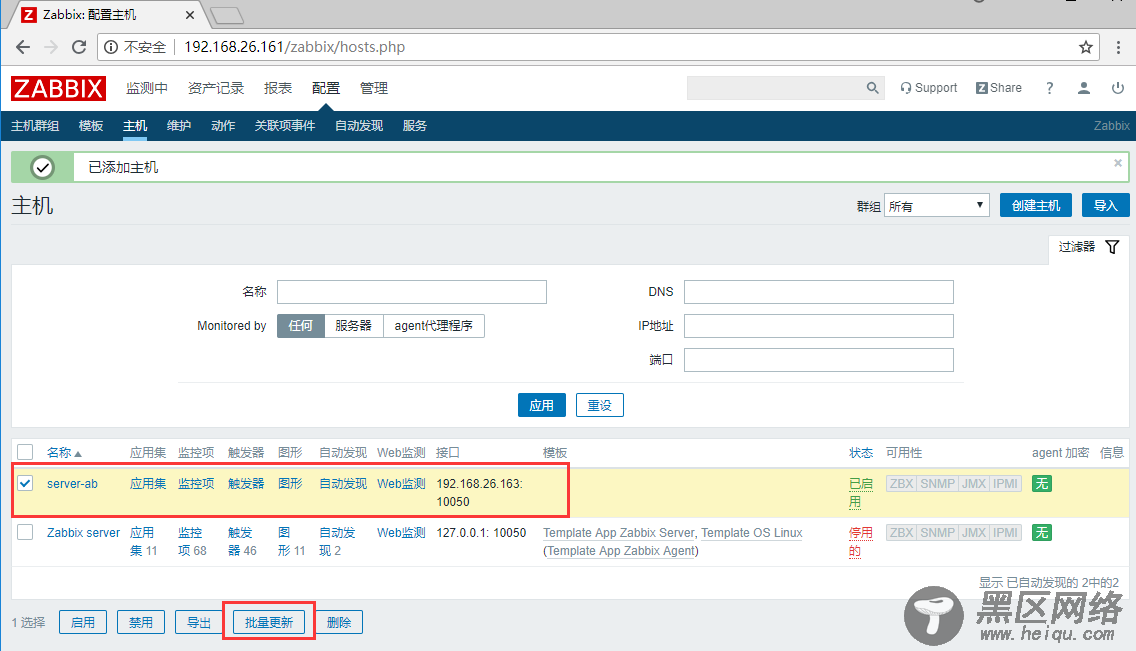
Task: Click the 端口 filter input field
Action: click(x=819, y=360)
